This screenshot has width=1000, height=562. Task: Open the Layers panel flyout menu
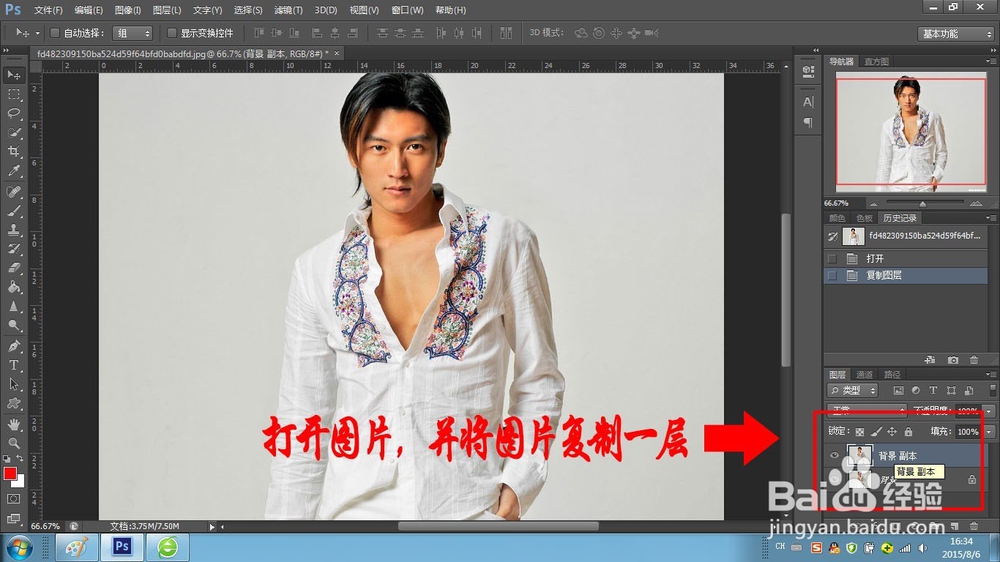[990, 374]
